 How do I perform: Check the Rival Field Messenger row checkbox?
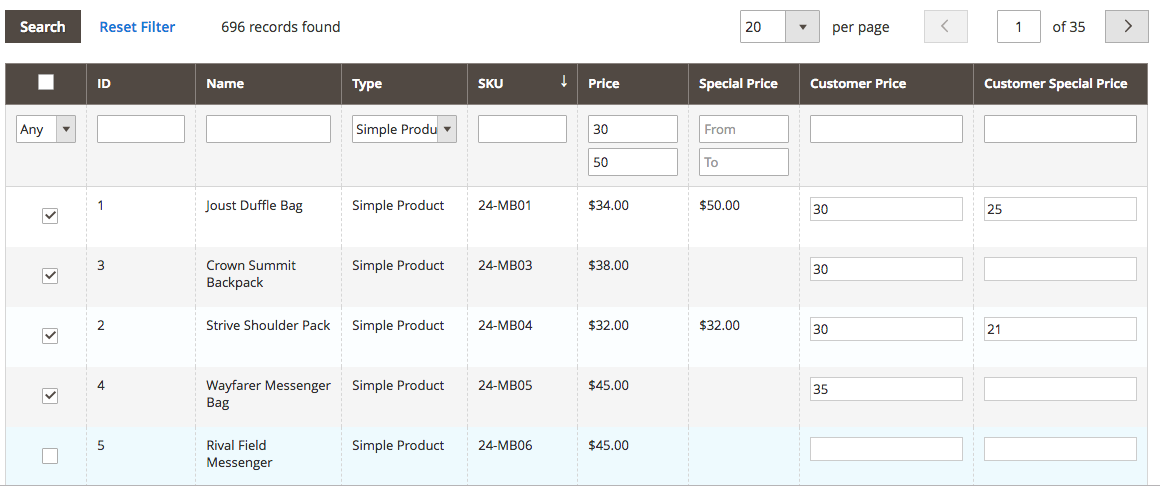pos(50,456)
